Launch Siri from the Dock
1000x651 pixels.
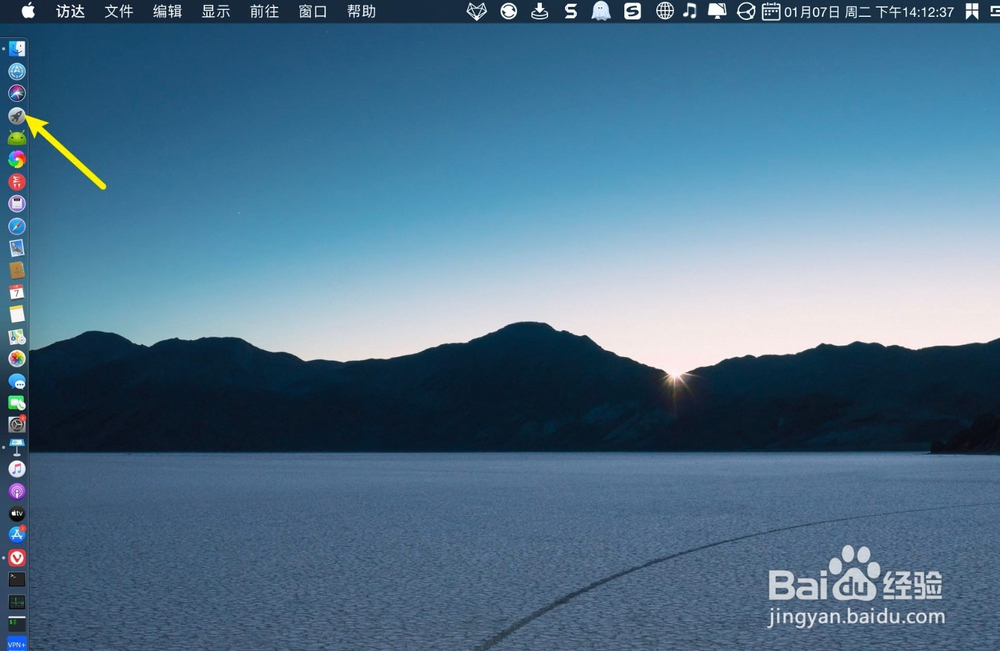(17, 93)
